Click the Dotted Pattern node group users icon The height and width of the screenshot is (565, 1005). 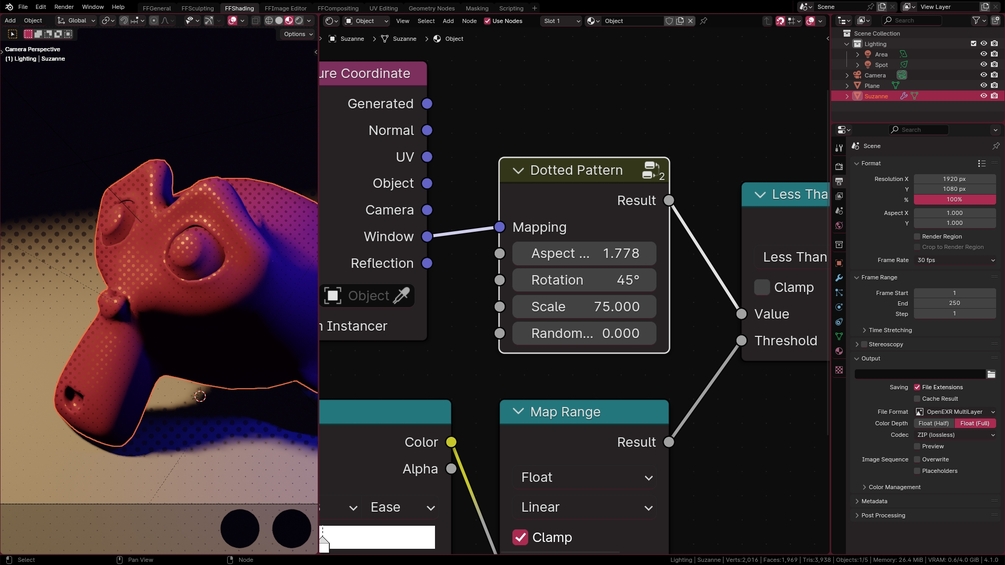(653, 170)
